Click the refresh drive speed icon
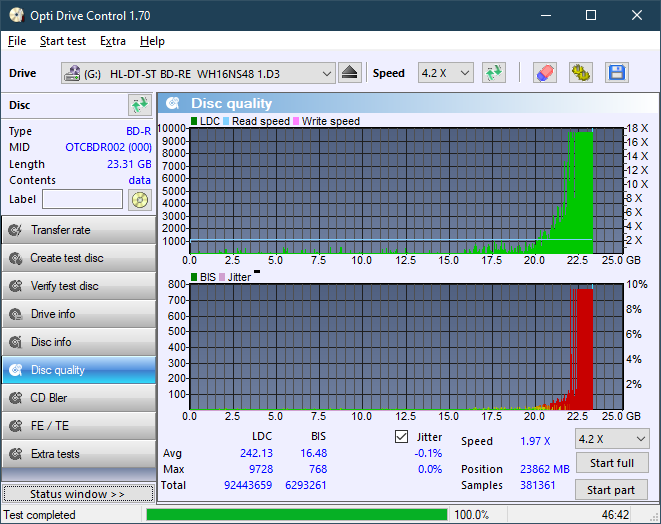661x524 pixels. tap(494, 73)
